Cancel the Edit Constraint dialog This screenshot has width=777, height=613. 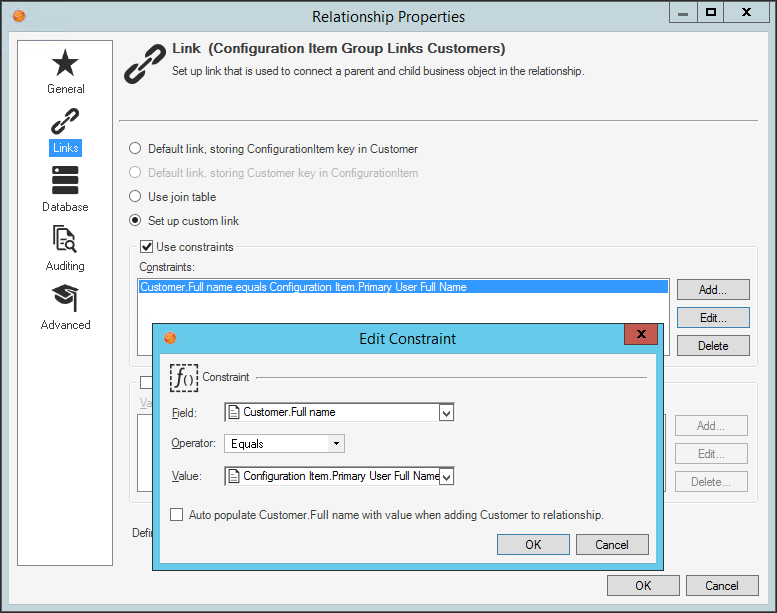[x=612, y=545]
